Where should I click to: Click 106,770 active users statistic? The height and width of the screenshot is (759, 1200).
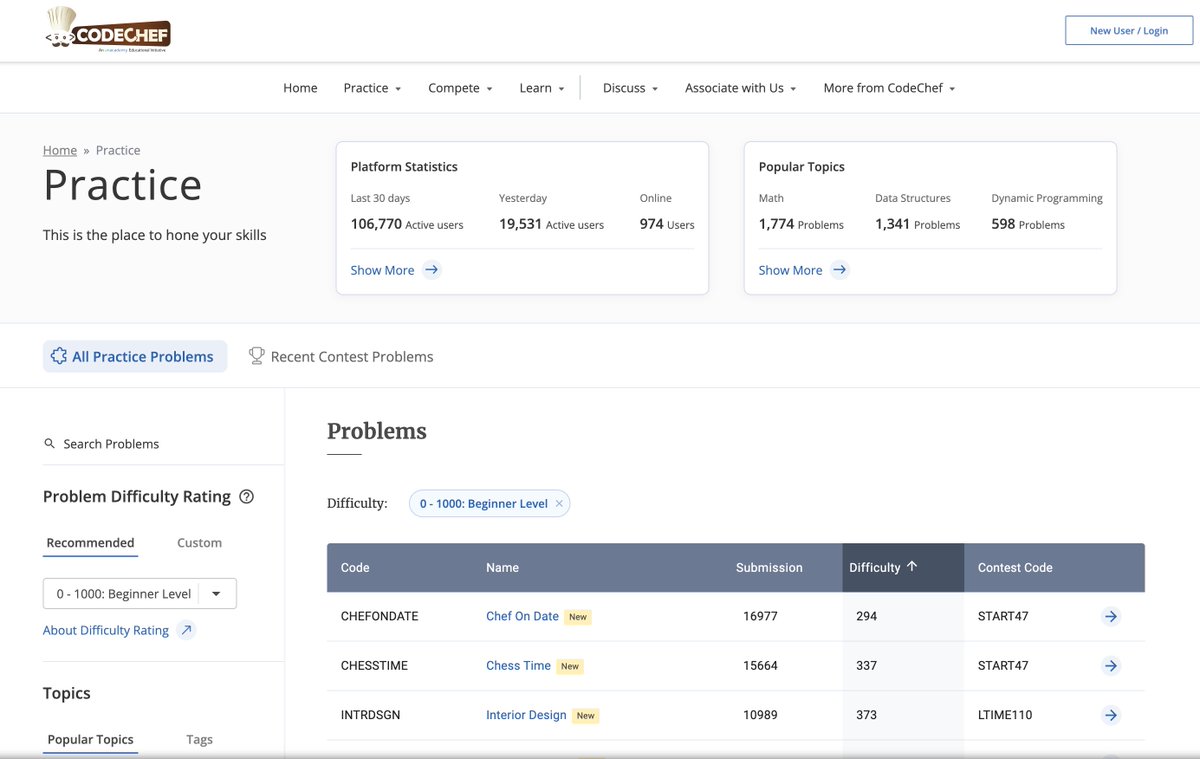click(x=407, y=224)
